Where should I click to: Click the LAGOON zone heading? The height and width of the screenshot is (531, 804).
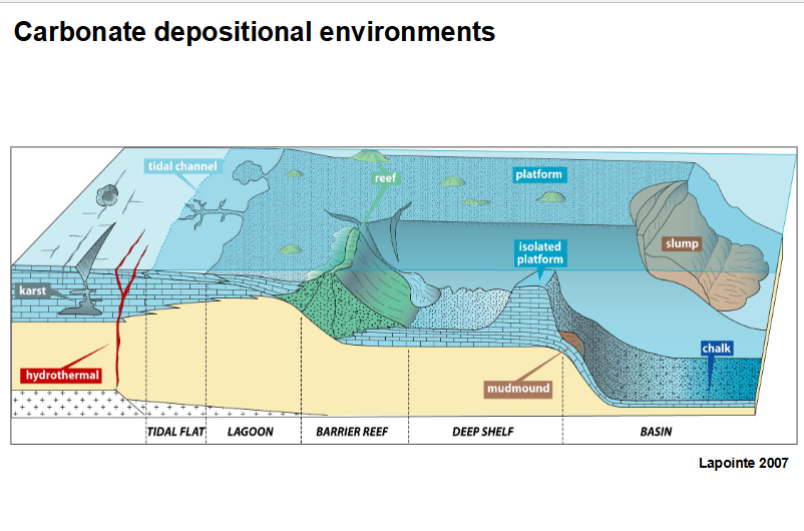(x=250, y=433)
